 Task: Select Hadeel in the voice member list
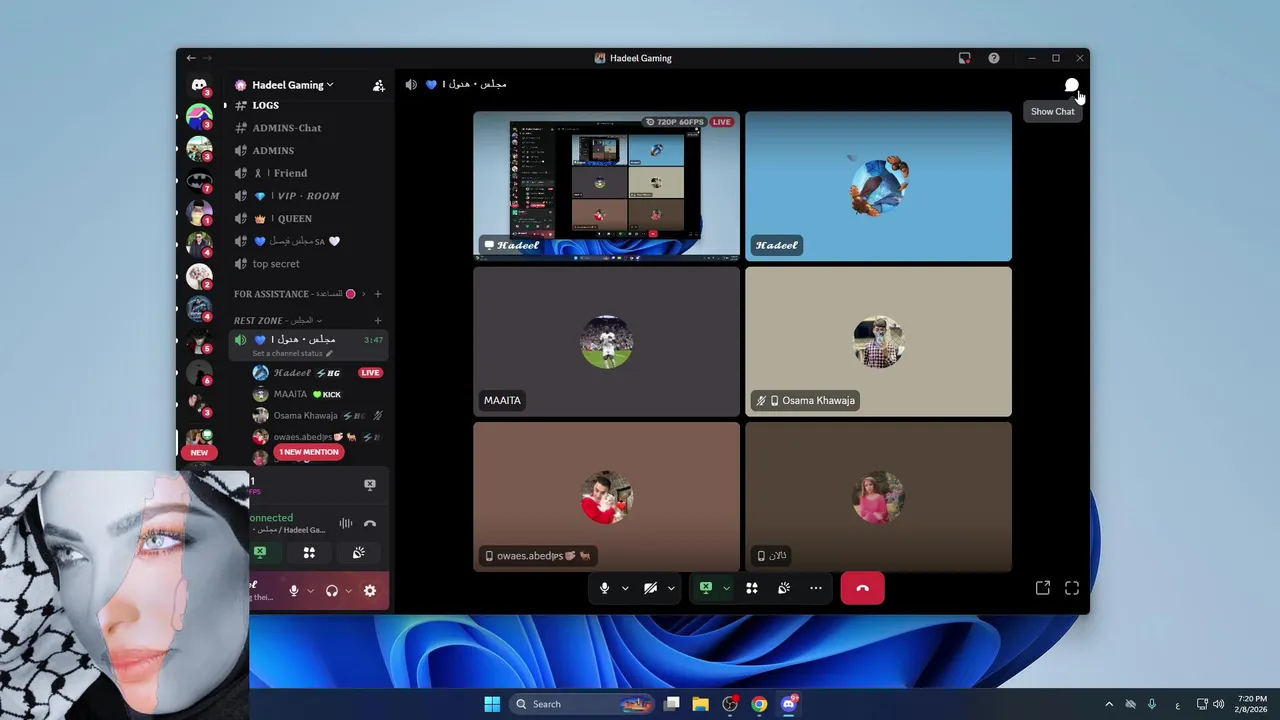pyautogui.click(x=318, y=372)
